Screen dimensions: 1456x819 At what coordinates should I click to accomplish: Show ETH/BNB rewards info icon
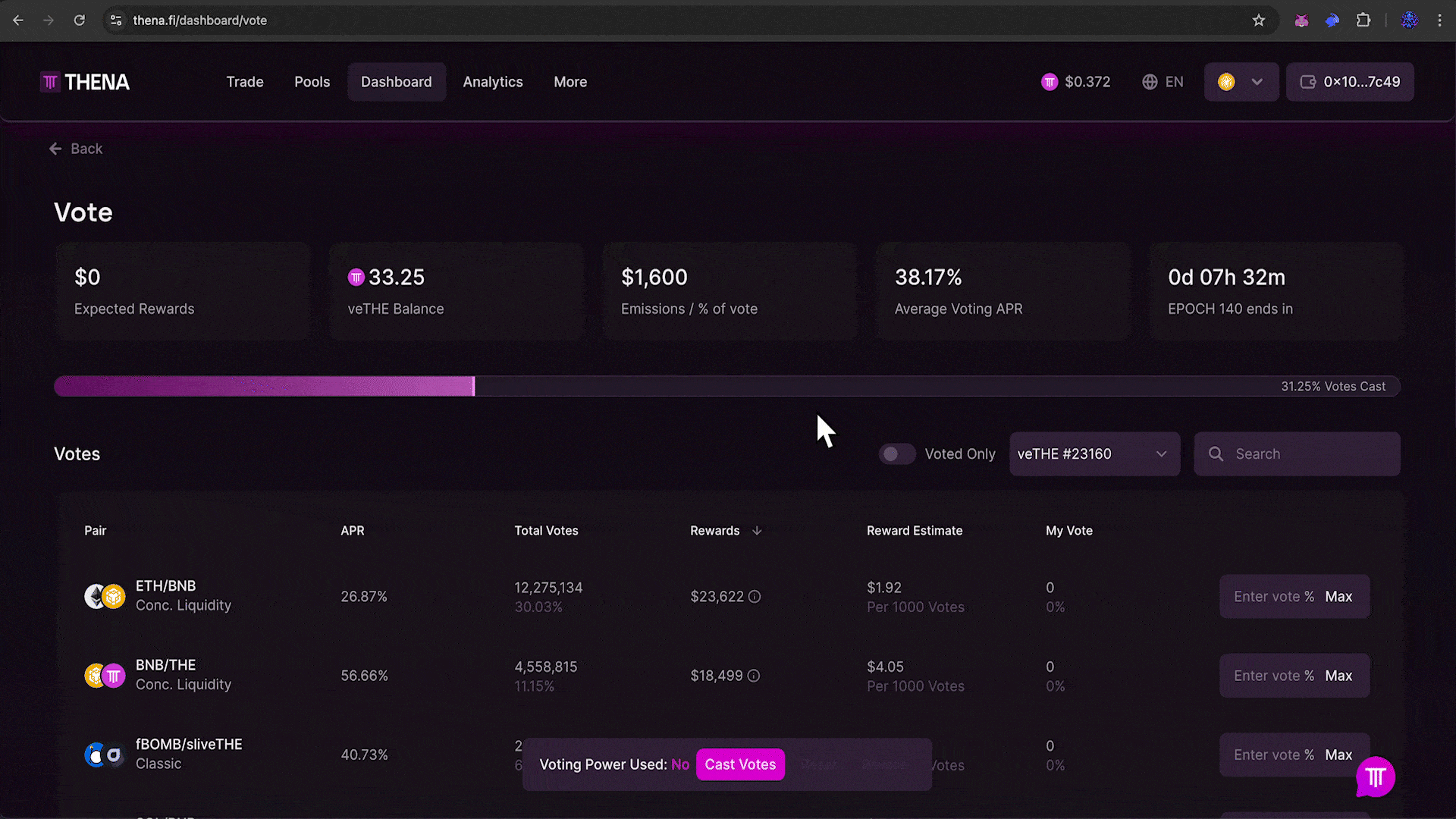[x=755, y=597]
